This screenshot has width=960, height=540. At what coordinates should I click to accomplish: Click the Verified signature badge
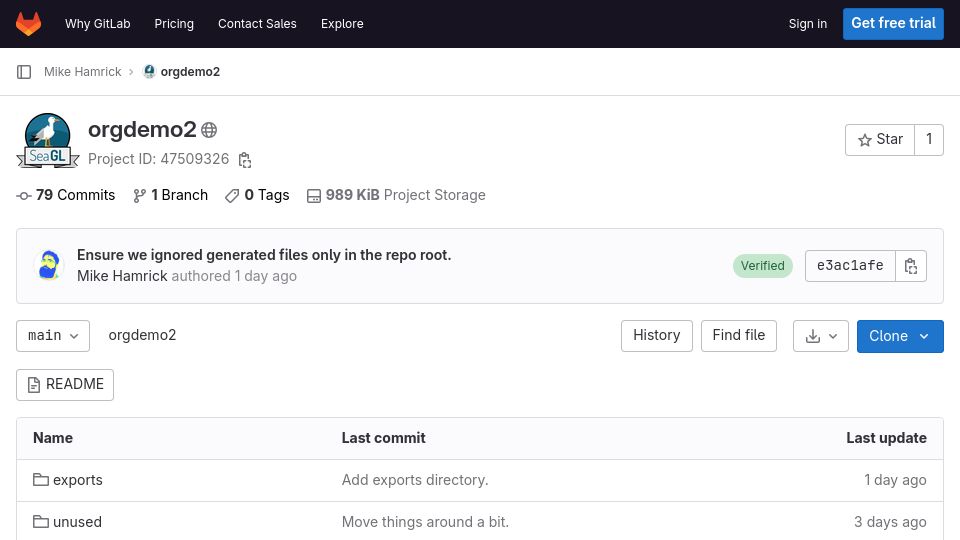coord(762,266)
